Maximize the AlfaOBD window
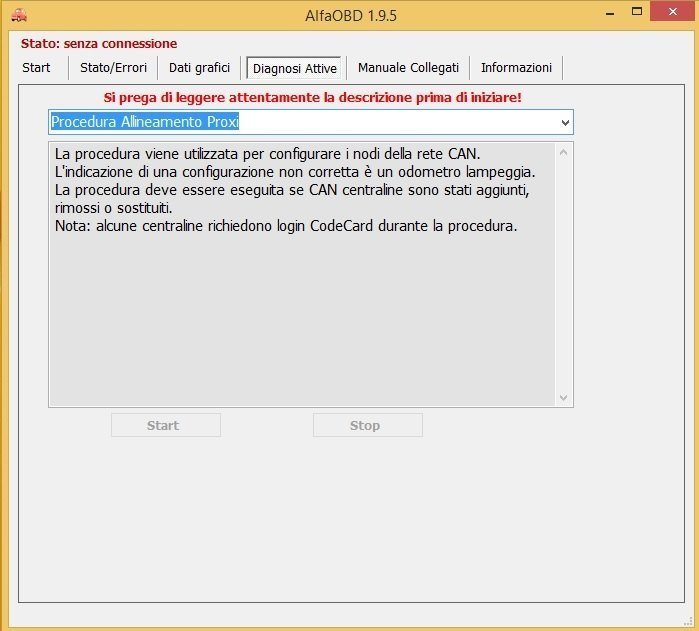 (x=637, y=12)
